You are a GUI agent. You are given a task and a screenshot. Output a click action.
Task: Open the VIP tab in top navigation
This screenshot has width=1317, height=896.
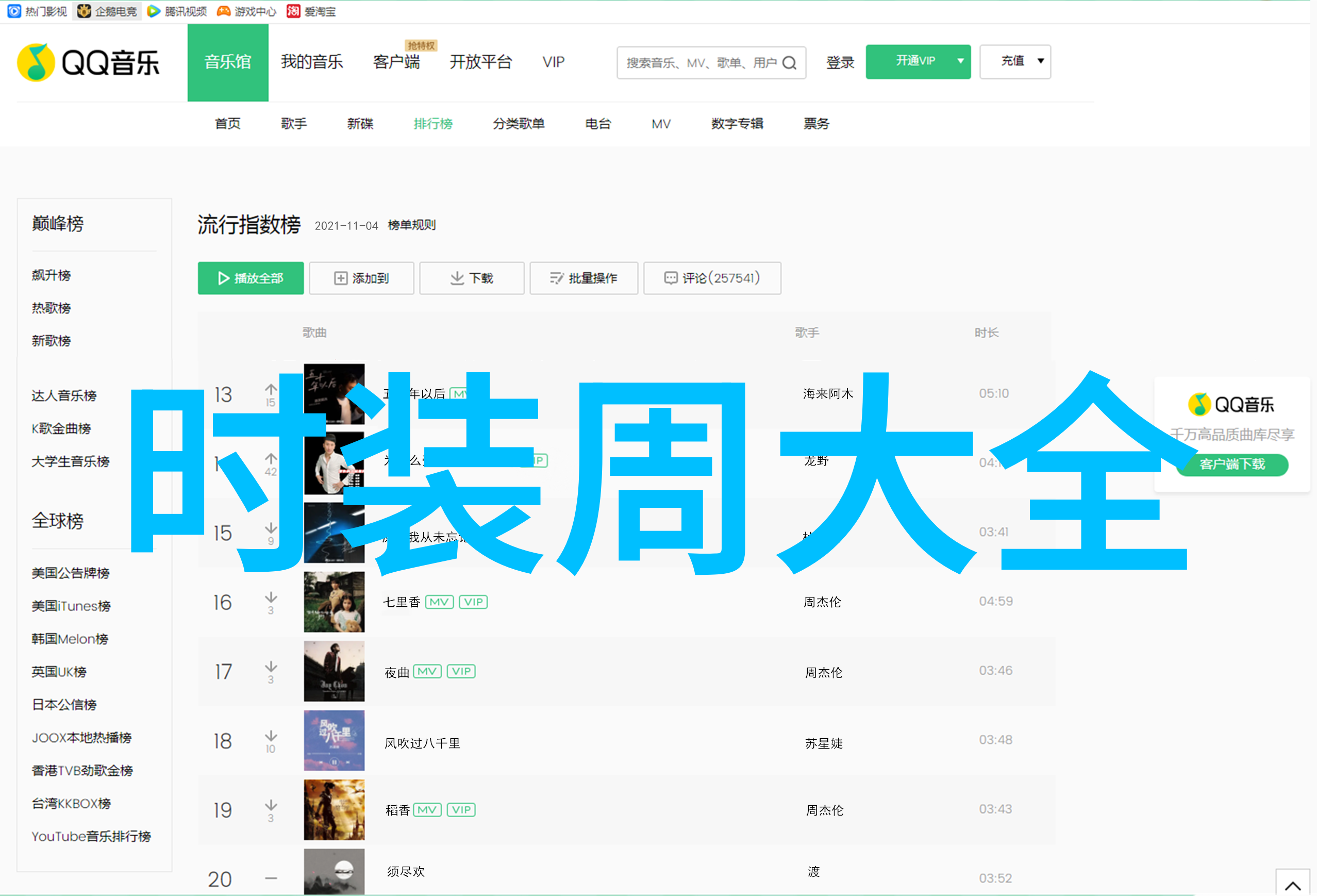pyautogui.click(x=553, y=62)
